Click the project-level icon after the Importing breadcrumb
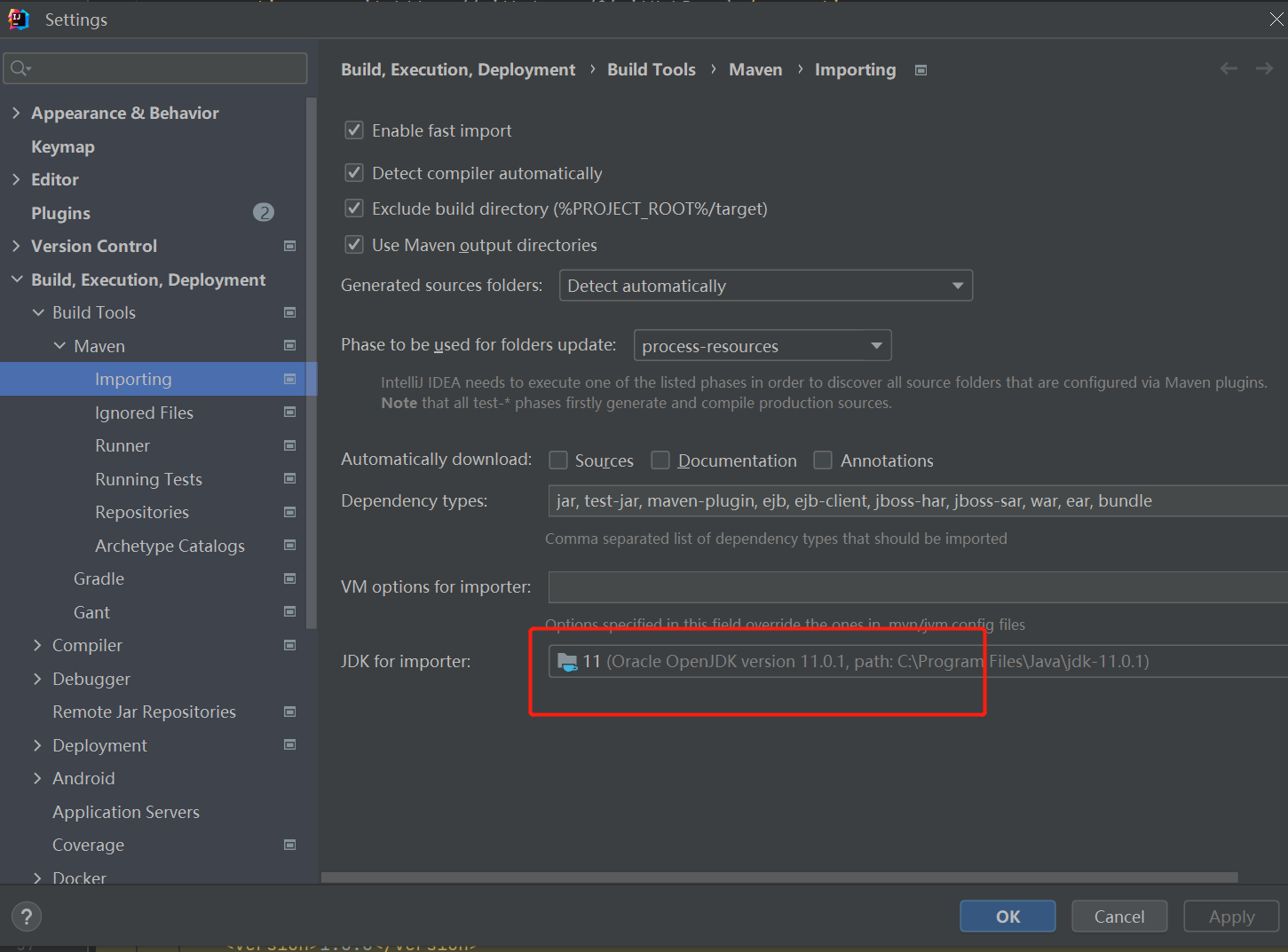1288x952 pixels. (921, 70)
